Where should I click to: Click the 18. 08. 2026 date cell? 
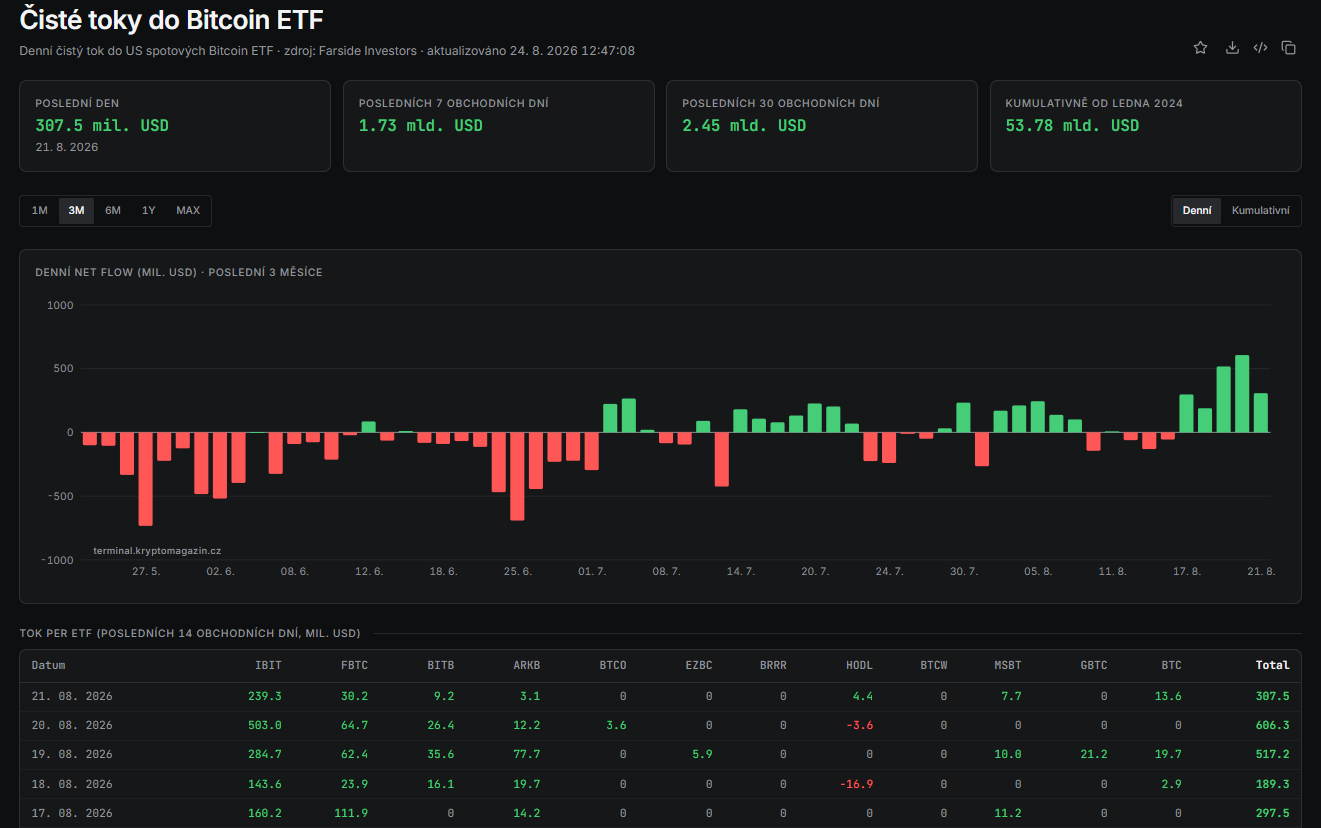pyautogui.click(x=72, y=784)
